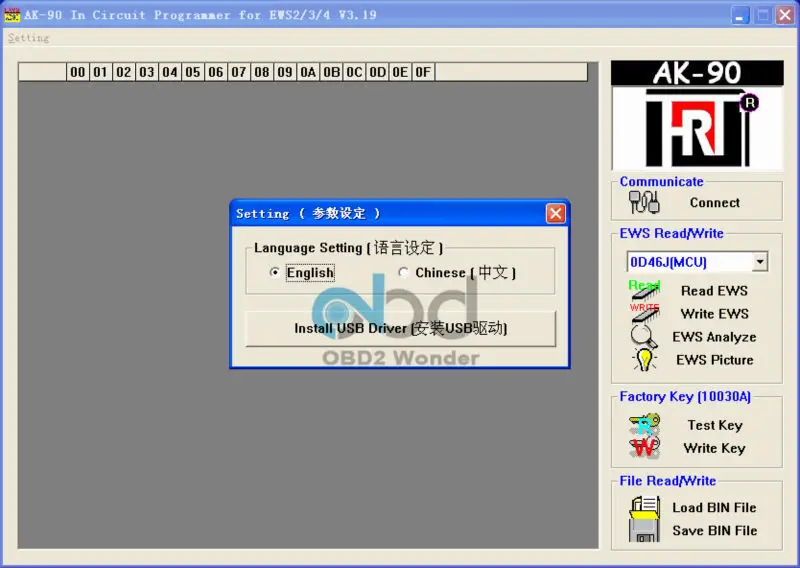This screenshot has width=800, height=568.
Task: Click the app icon in title bar
Action: (x=12, y=15)
